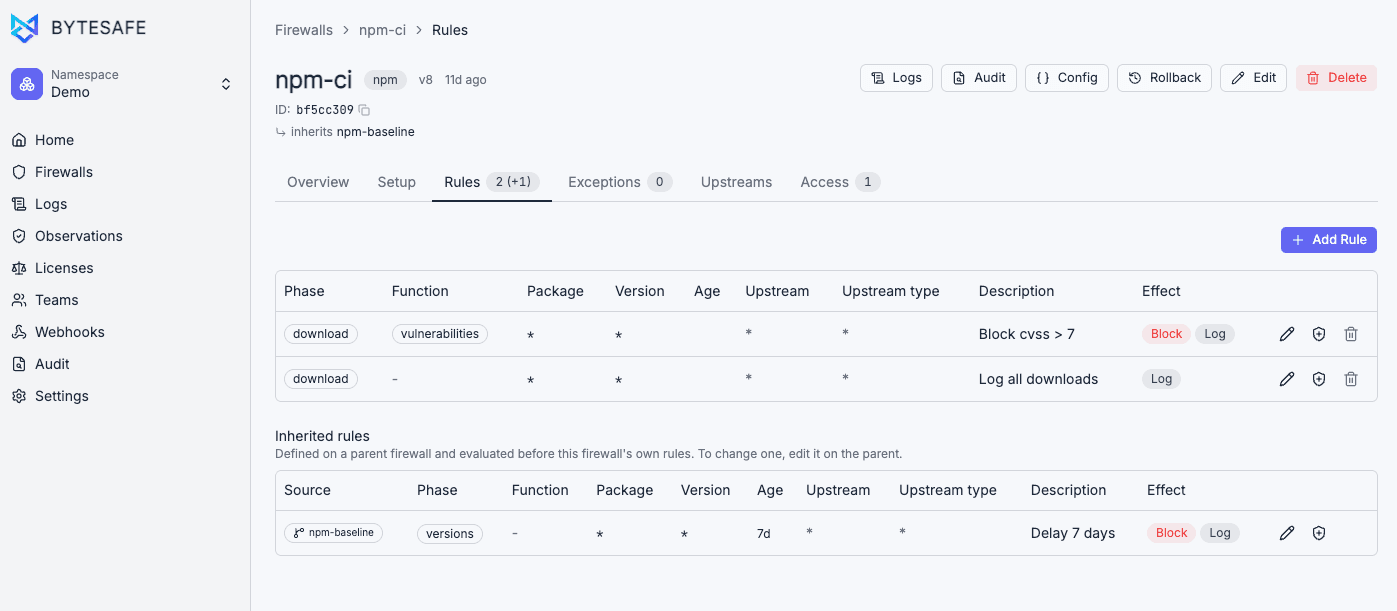Switch to the Upstreams tab

(x=736, y=182)
